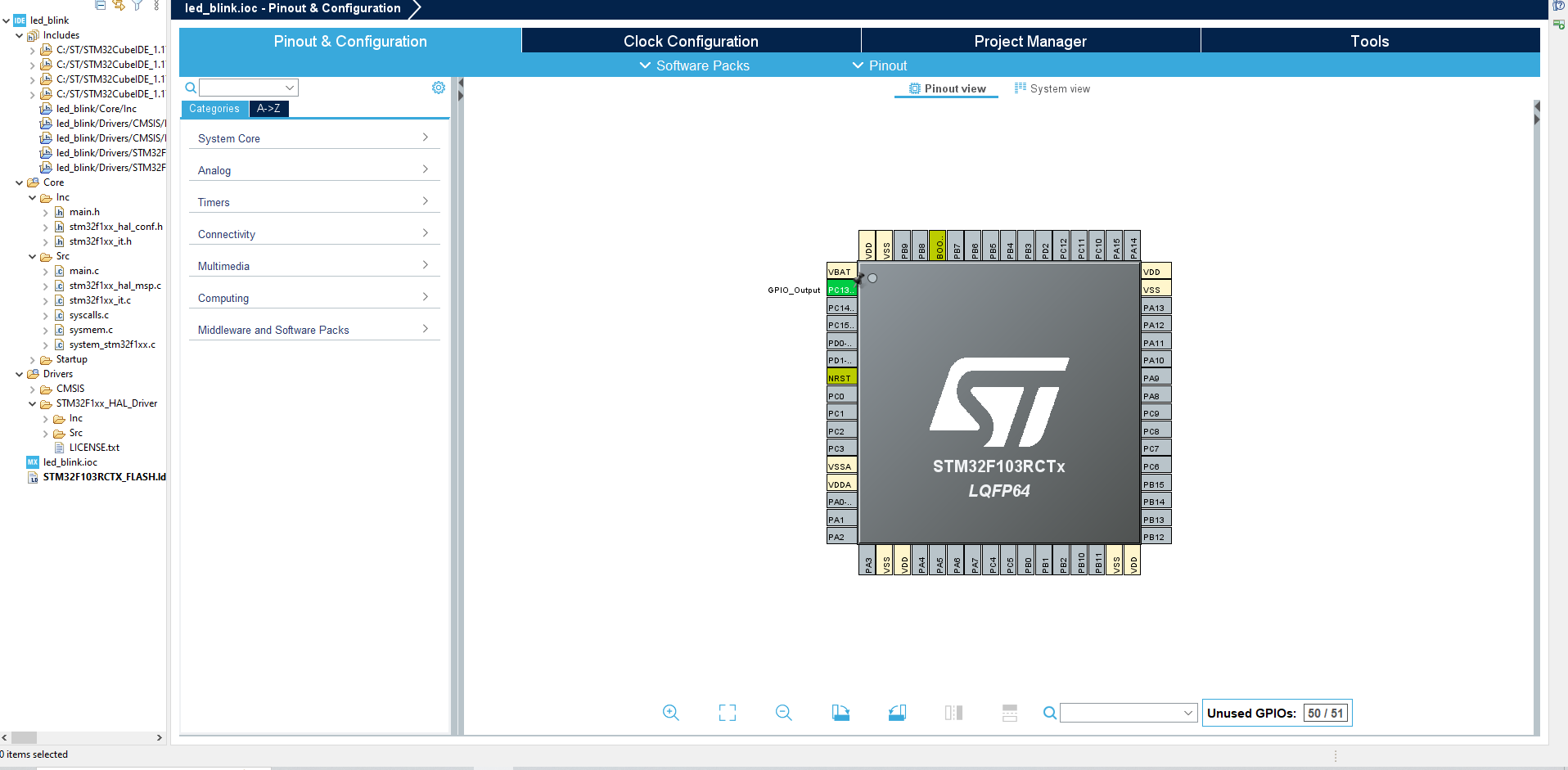Toggle the A->Z sorting of categories

[269, 108]
